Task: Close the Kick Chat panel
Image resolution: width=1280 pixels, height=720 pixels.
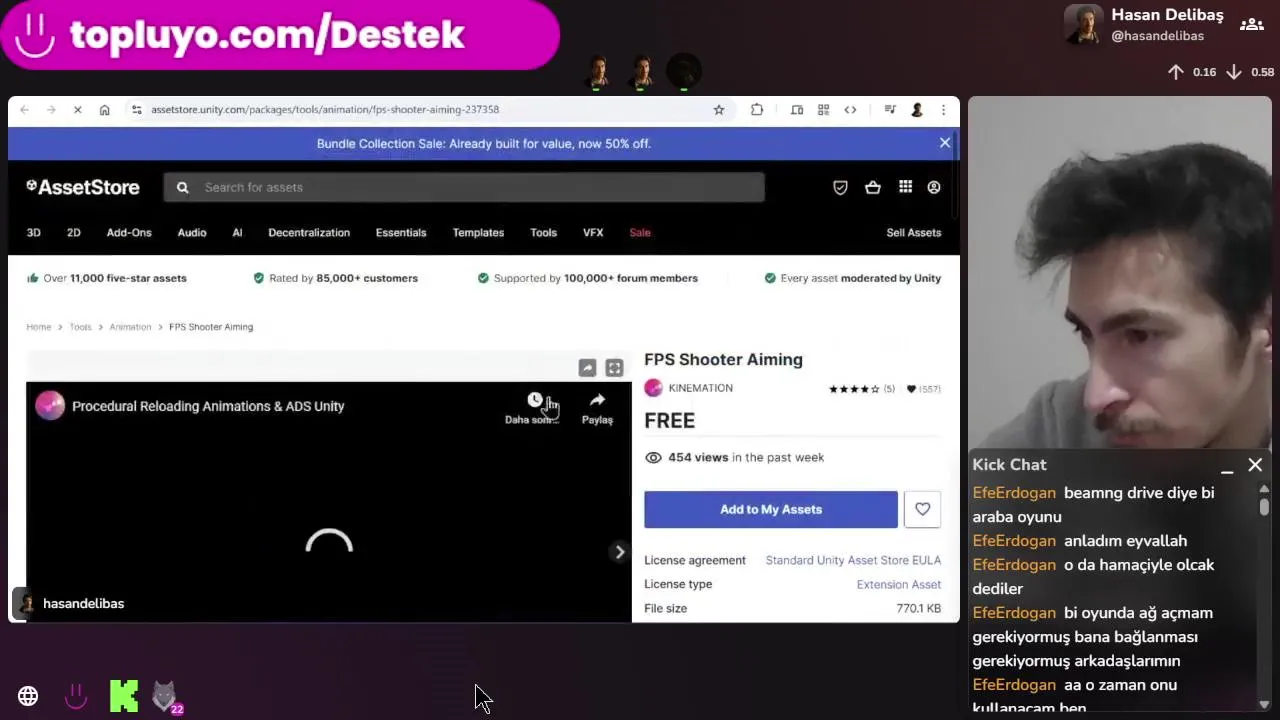Action: coord(1255,465)
